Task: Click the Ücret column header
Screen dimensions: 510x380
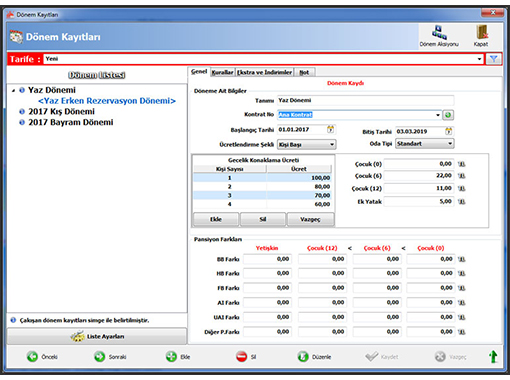Action: point(299,169)
